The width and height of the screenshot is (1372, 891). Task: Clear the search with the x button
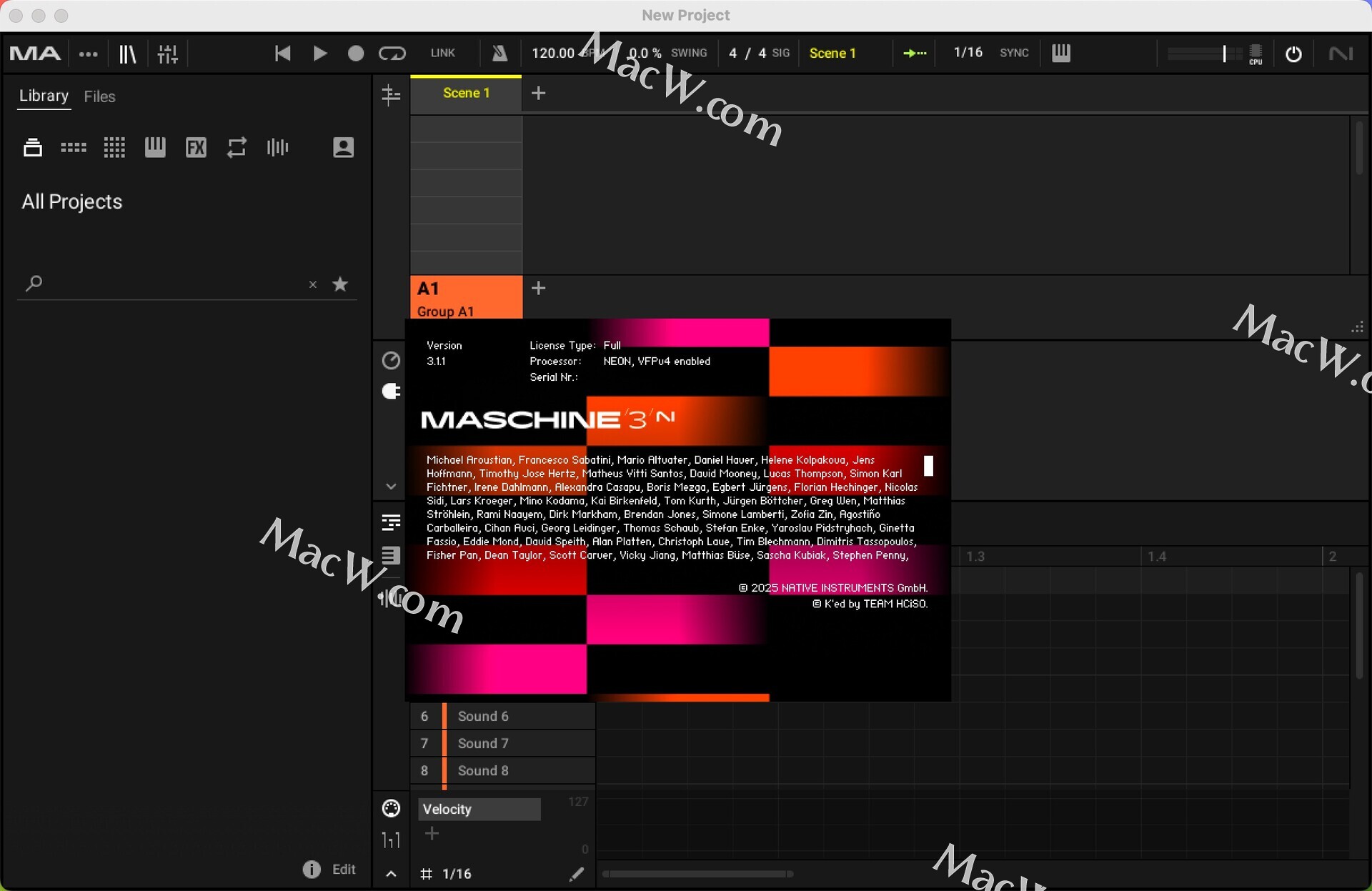tap(312, 284)
